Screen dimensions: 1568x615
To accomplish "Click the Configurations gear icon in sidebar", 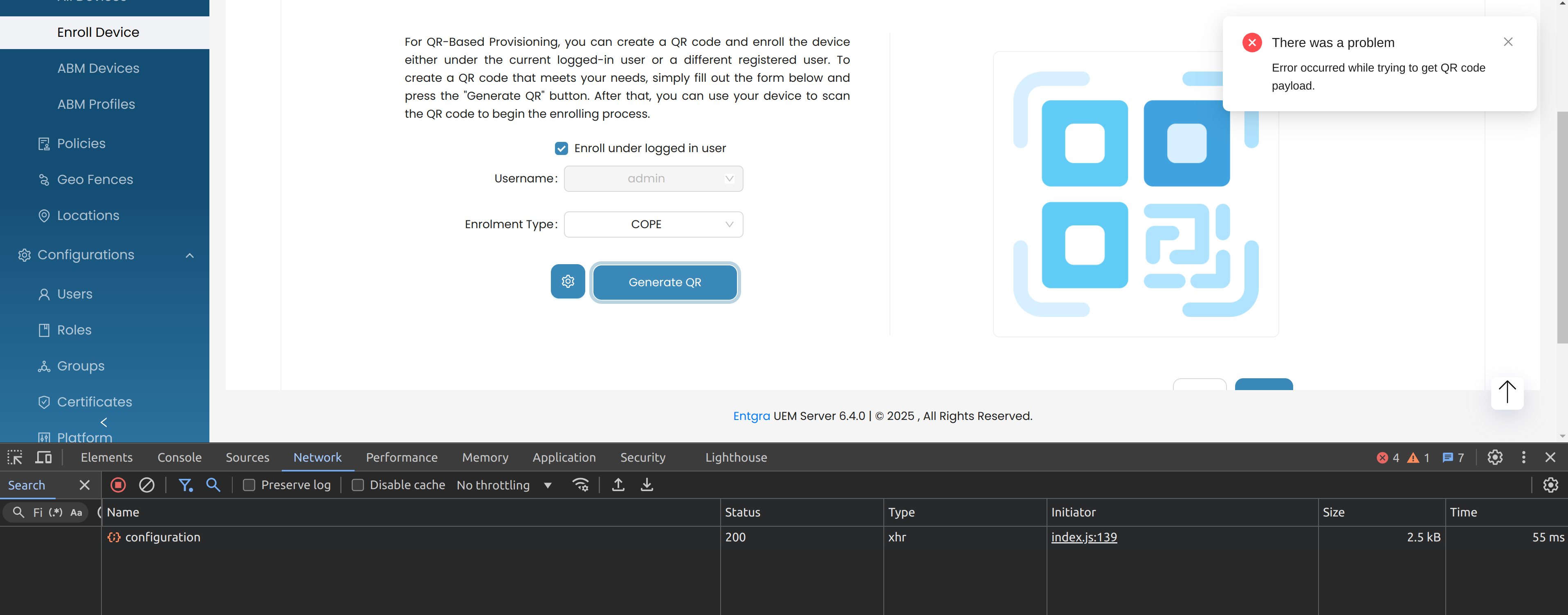I will (x=25, y=256).
